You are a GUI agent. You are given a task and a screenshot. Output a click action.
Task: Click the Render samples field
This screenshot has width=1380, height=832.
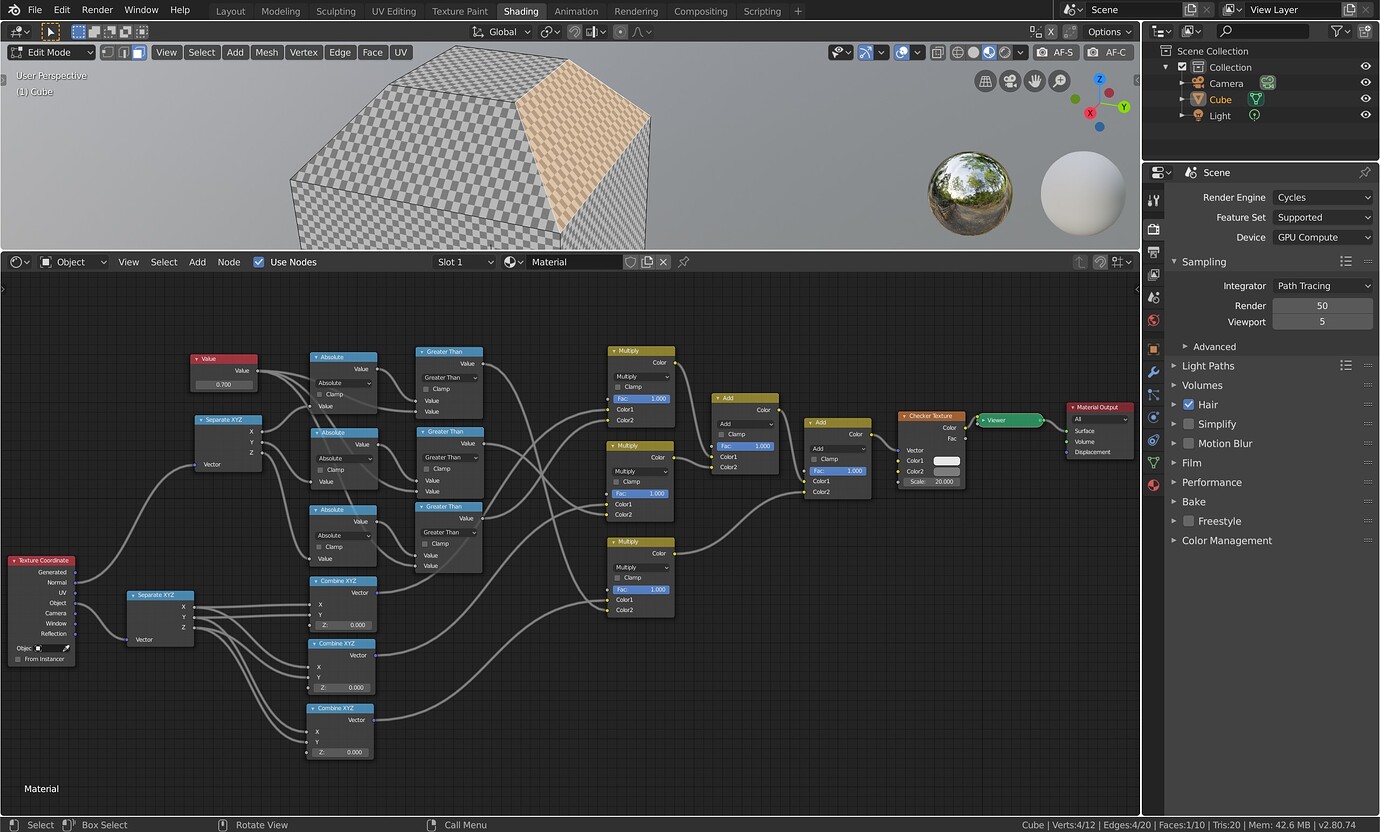click(1322, 305)
